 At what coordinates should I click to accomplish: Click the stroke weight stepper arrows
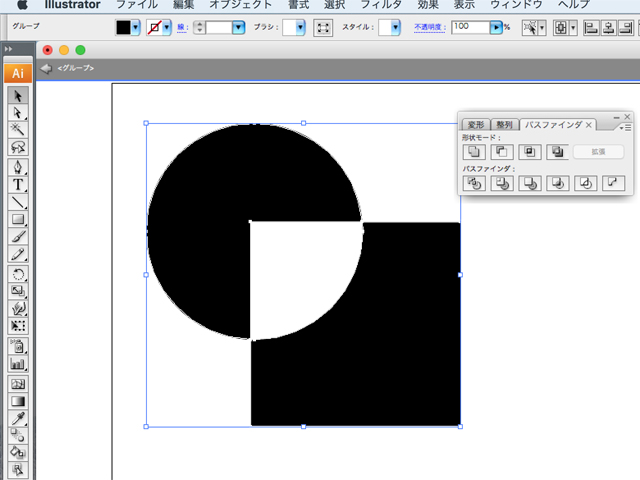click(x=199, y=28)
